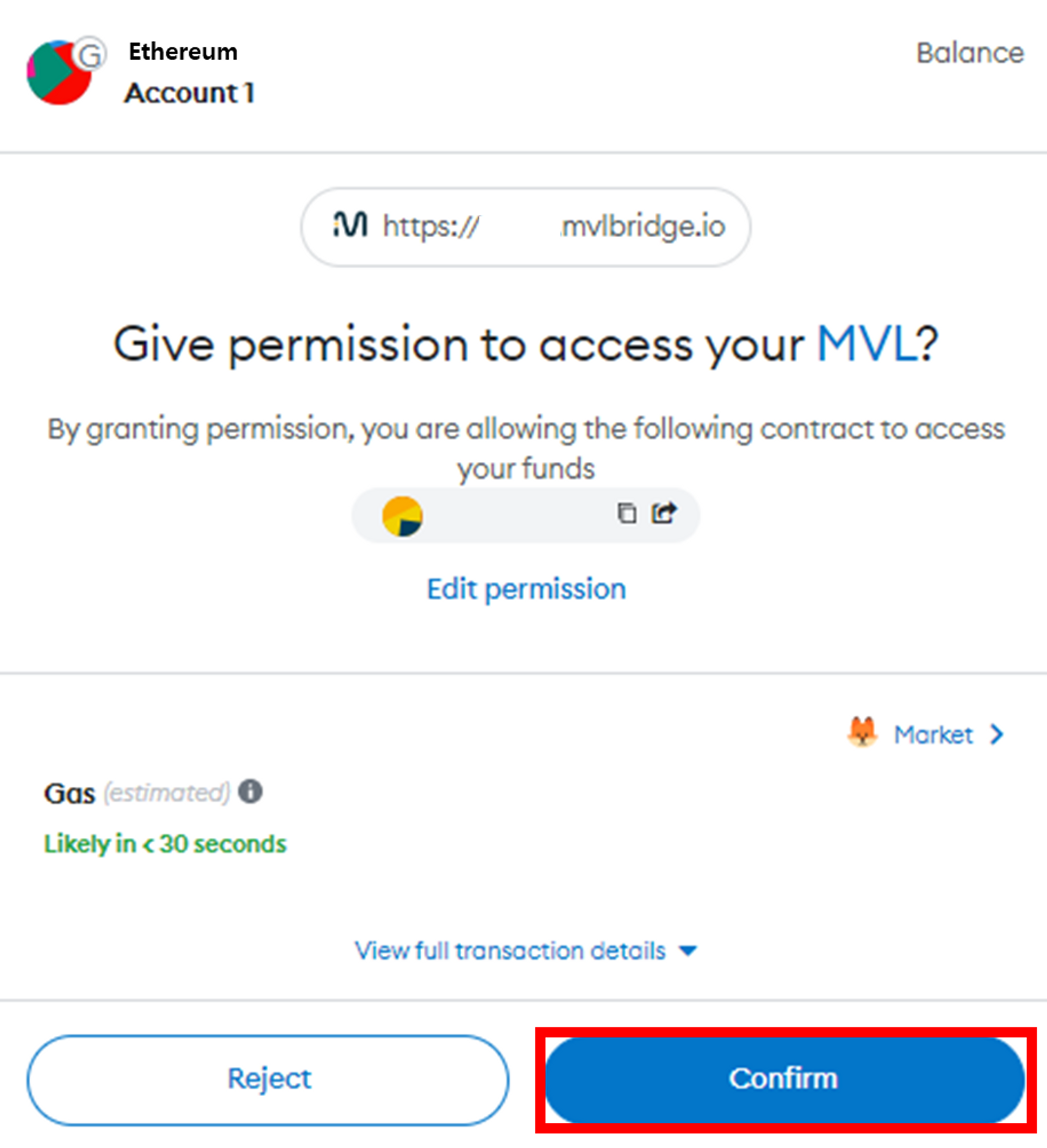
Task: Click the Edit permission link
Action: (527, 589)
